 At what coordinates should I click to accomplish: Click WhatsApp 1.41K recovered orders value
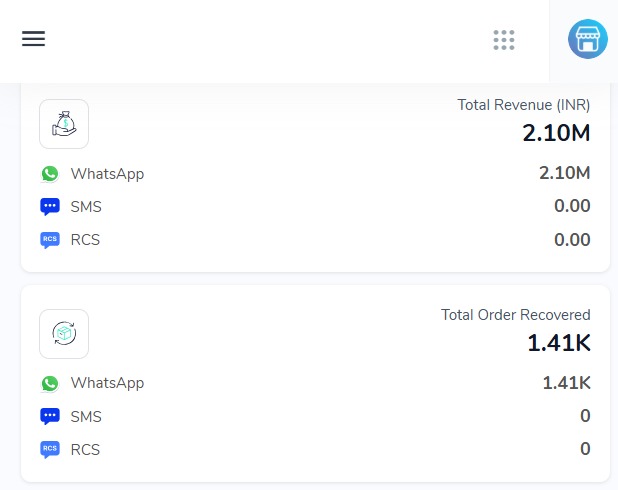[x=566, y=383]
